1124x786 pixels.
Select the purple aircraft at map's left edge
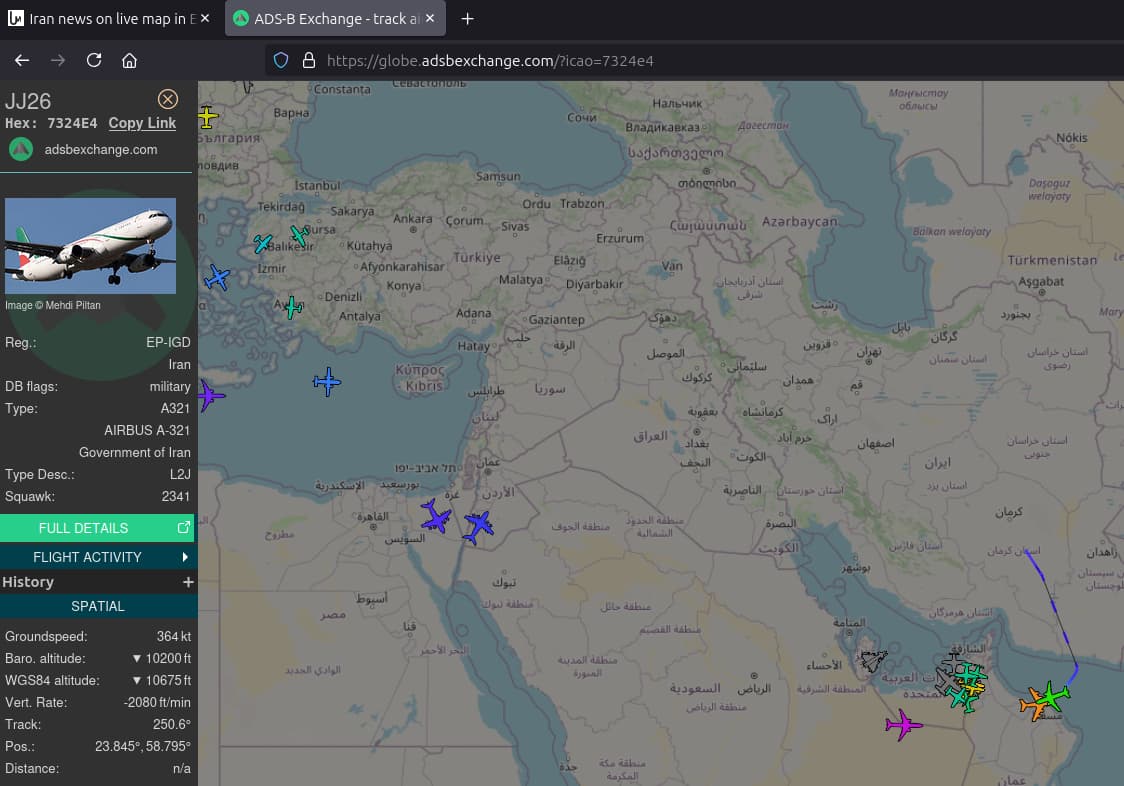point(209,395)
